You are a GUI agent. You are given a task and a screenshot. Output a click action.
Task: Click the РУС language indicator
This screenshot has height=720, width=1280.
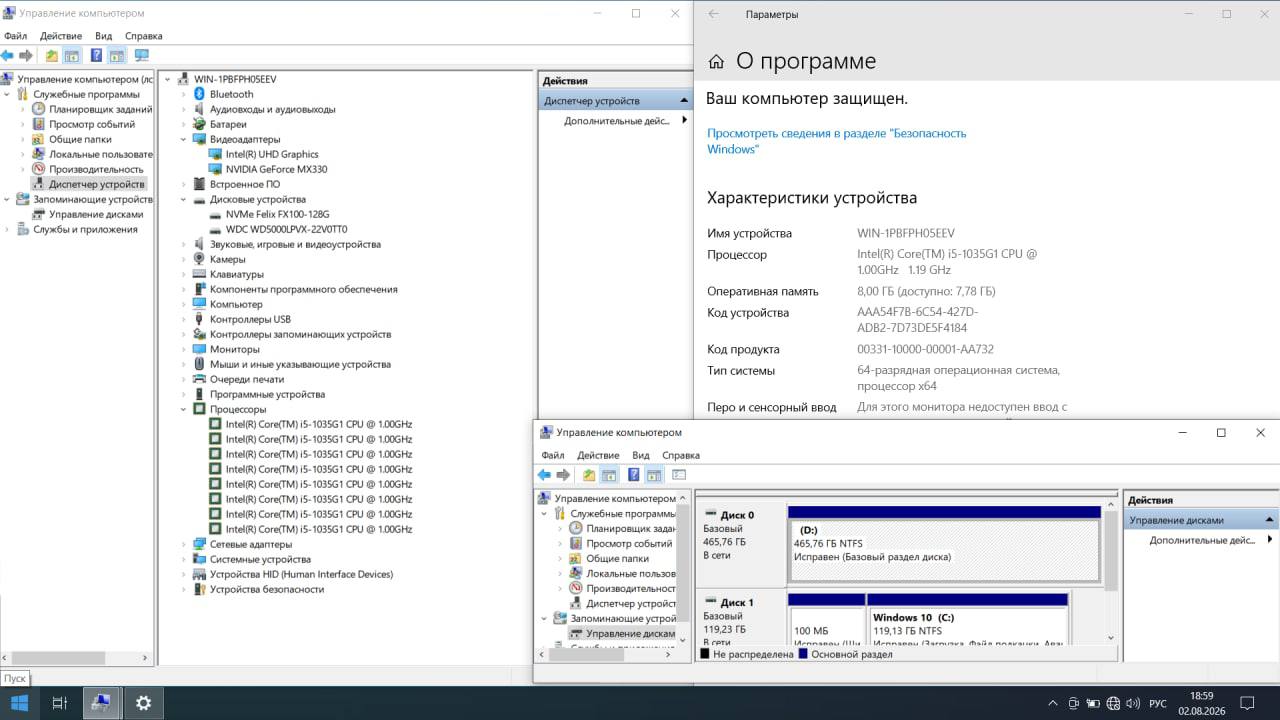point(1158,703)
